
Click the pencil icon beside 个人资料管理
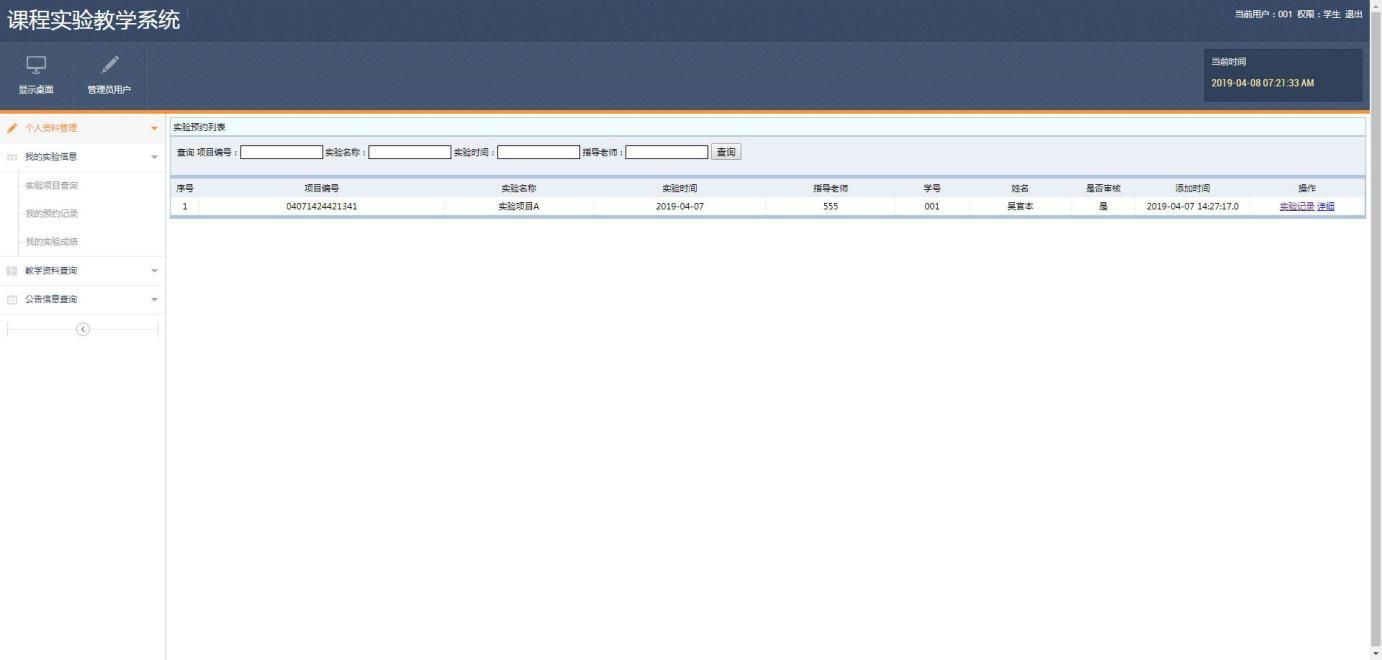[x=12, y=128]
